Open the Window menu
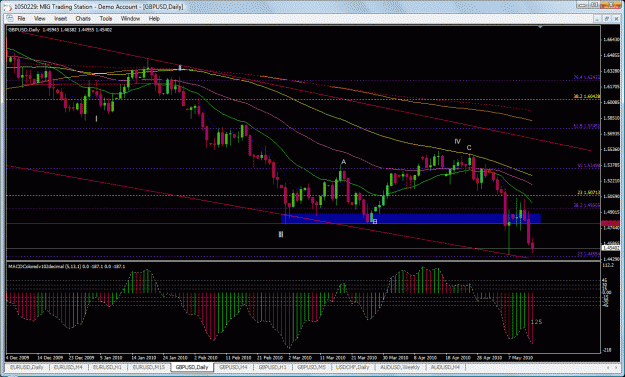Image resolution: width=625 pixels, height=377 pixels. [130, 18]
